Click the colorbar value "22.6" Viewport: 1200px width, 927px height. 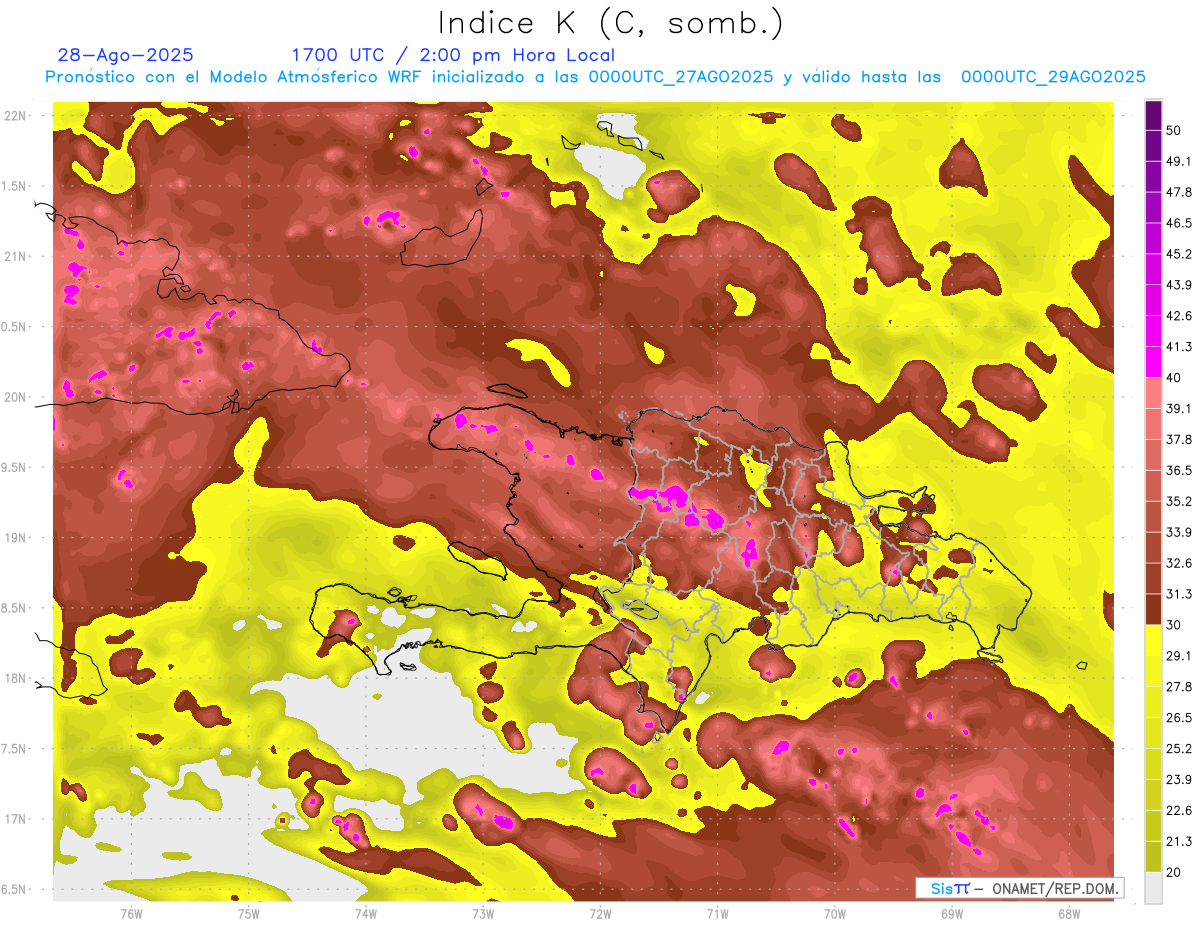tap(1179, 811)
